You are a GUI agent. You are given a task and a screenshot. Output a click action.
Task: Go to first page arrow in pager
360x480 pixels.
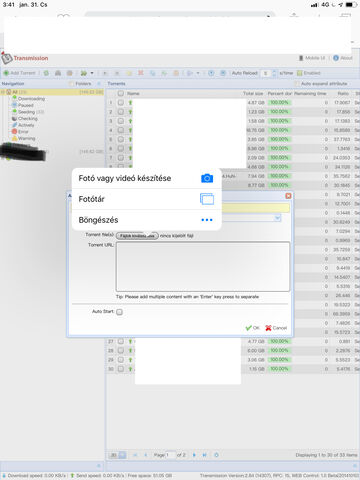click(135, 455)
